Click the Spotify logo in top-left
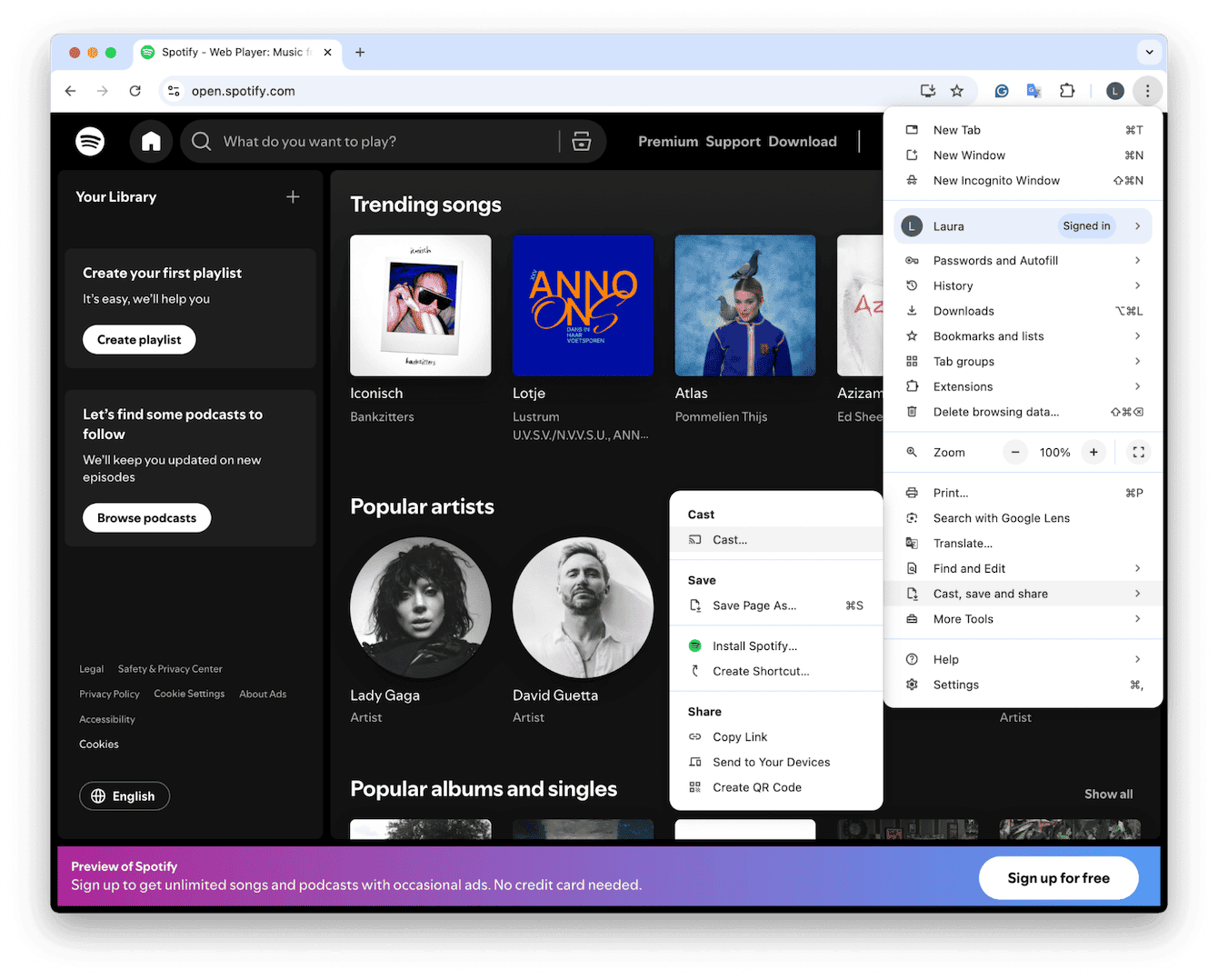 [x=90, y=141]
